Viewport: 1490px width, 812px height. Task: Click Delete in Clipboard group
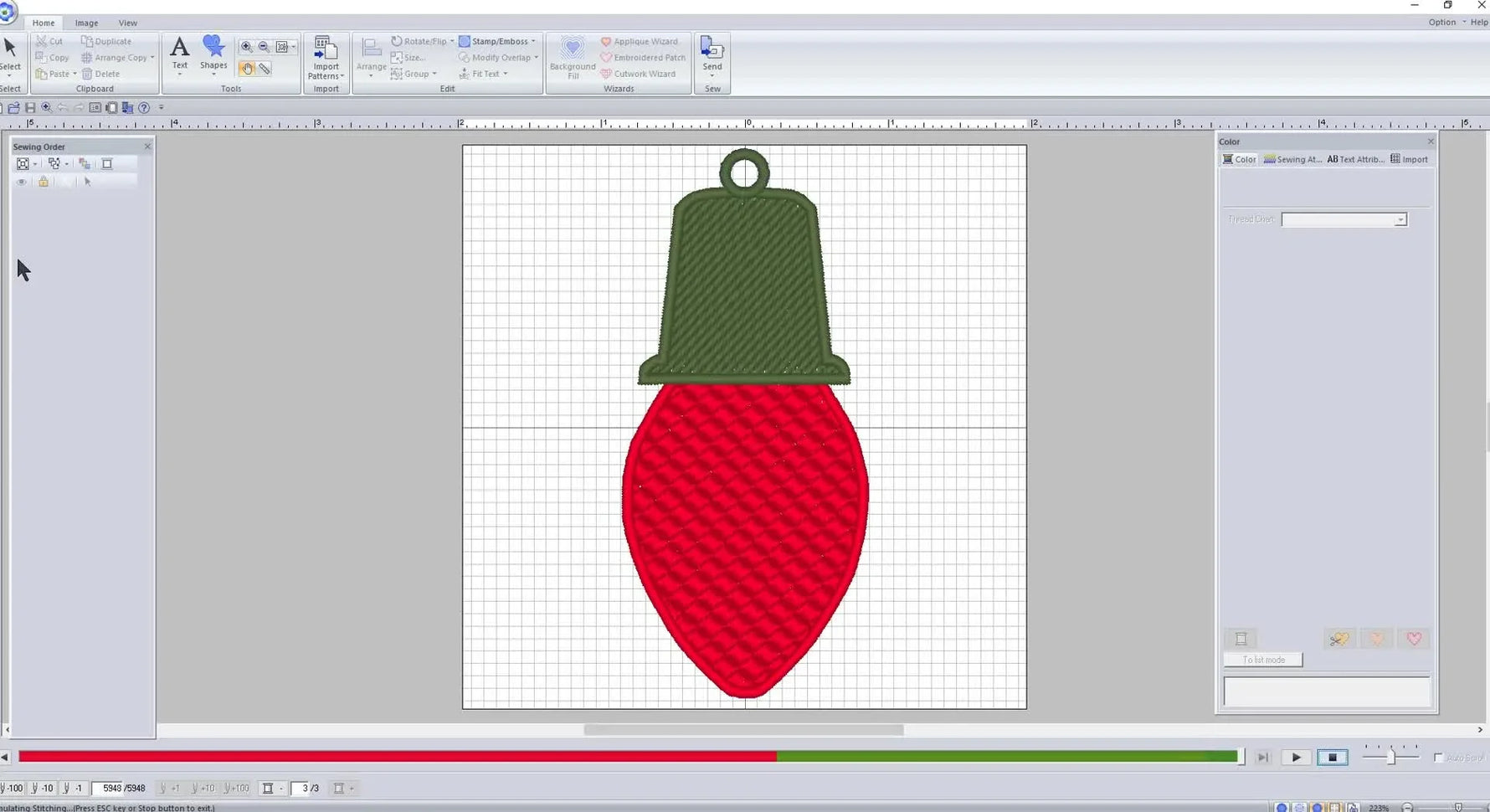[101, 74]
